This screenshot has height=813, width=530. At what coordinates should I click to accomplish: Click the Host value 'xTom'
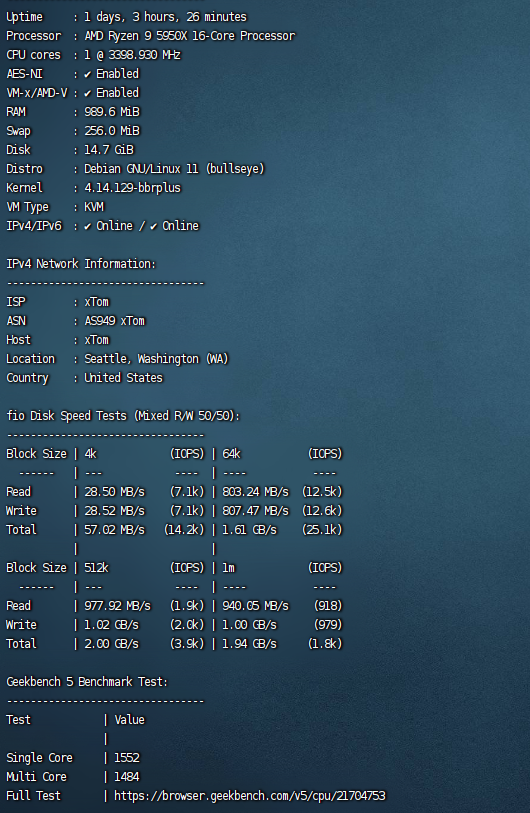coord(96,340)
